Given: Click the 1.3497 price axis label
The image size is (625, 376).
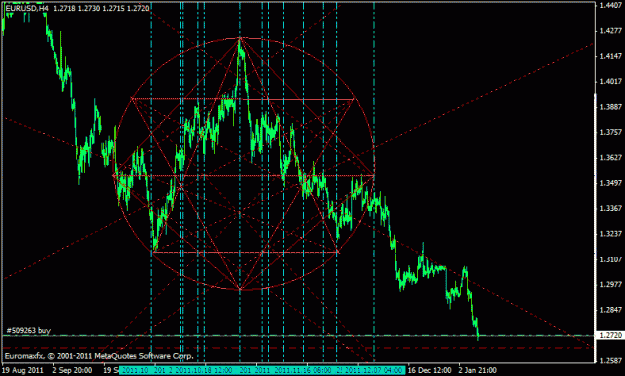Looking at the screenshot, I should tap(611, 183).
